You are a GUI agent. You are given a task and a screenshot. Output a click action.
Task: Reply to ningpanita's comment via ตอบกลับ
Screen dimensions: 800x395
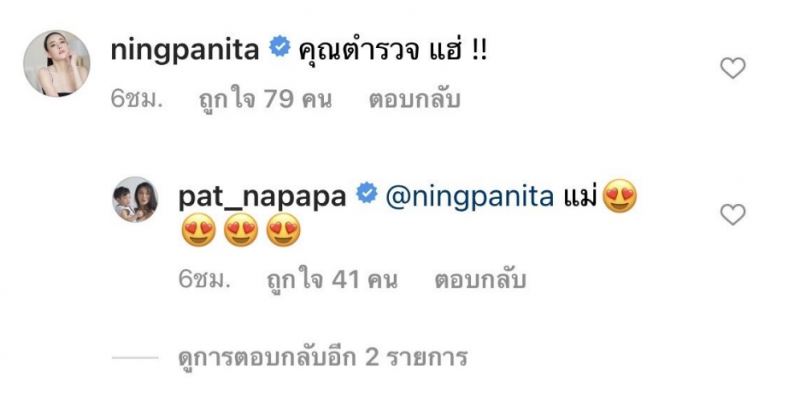coord(414,101)
